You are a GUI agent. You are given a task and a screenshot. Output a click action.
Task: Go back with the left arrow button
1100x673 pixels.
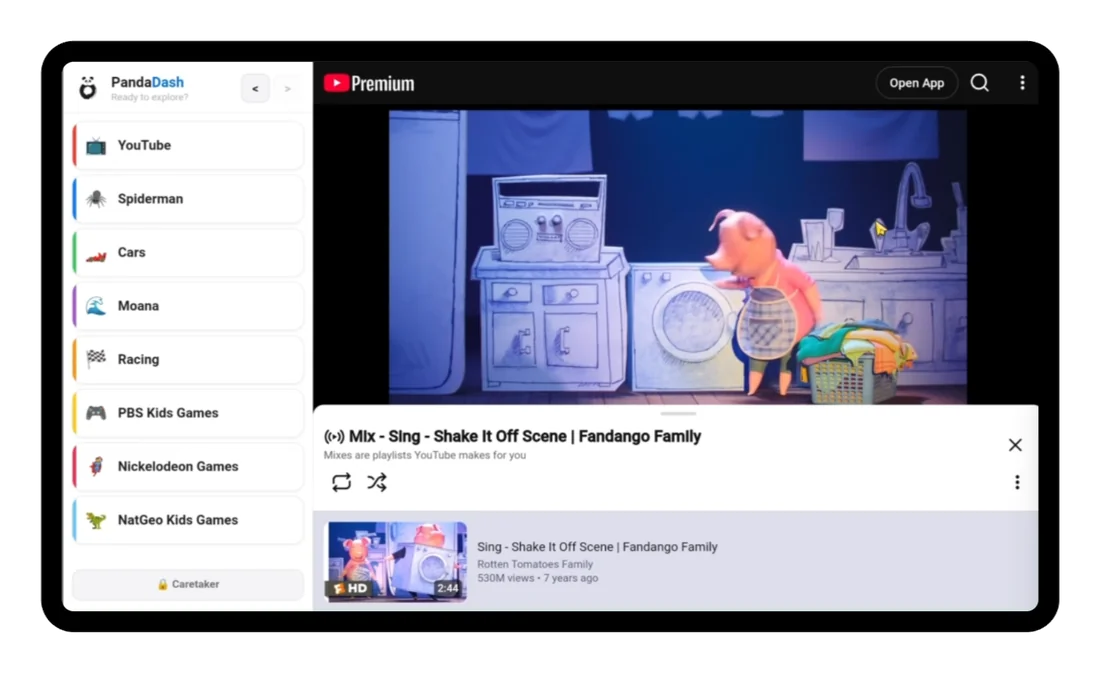(x=255, y=88)
